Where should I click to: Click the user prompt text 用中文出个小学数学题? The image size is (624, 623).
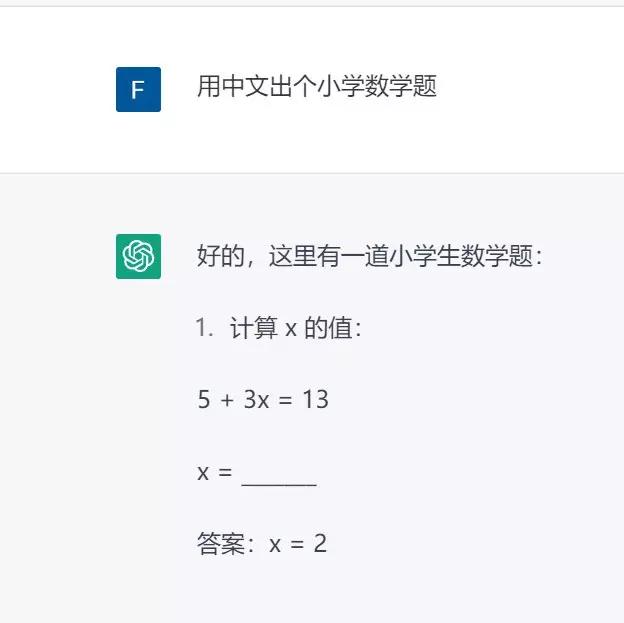pyautogui.click(x=317, y=87)
